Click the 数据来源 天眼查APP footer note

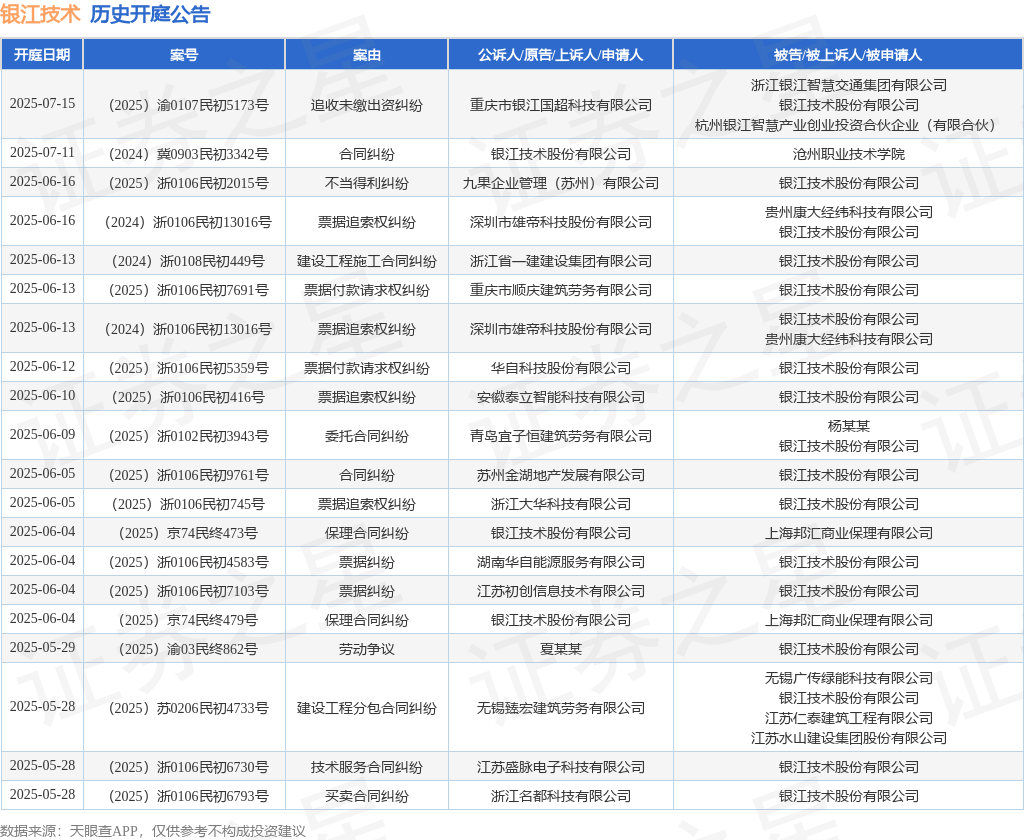tap(153, 831)
